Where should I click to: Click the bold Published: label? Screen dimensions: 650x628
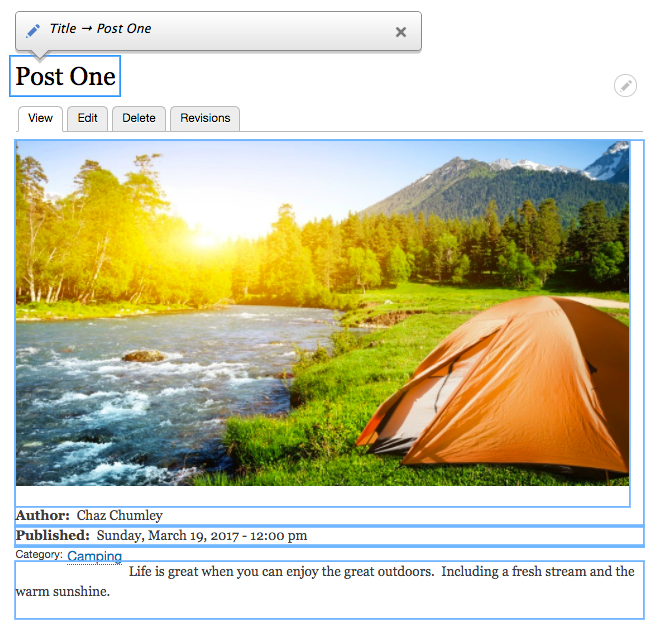(53, 535)
